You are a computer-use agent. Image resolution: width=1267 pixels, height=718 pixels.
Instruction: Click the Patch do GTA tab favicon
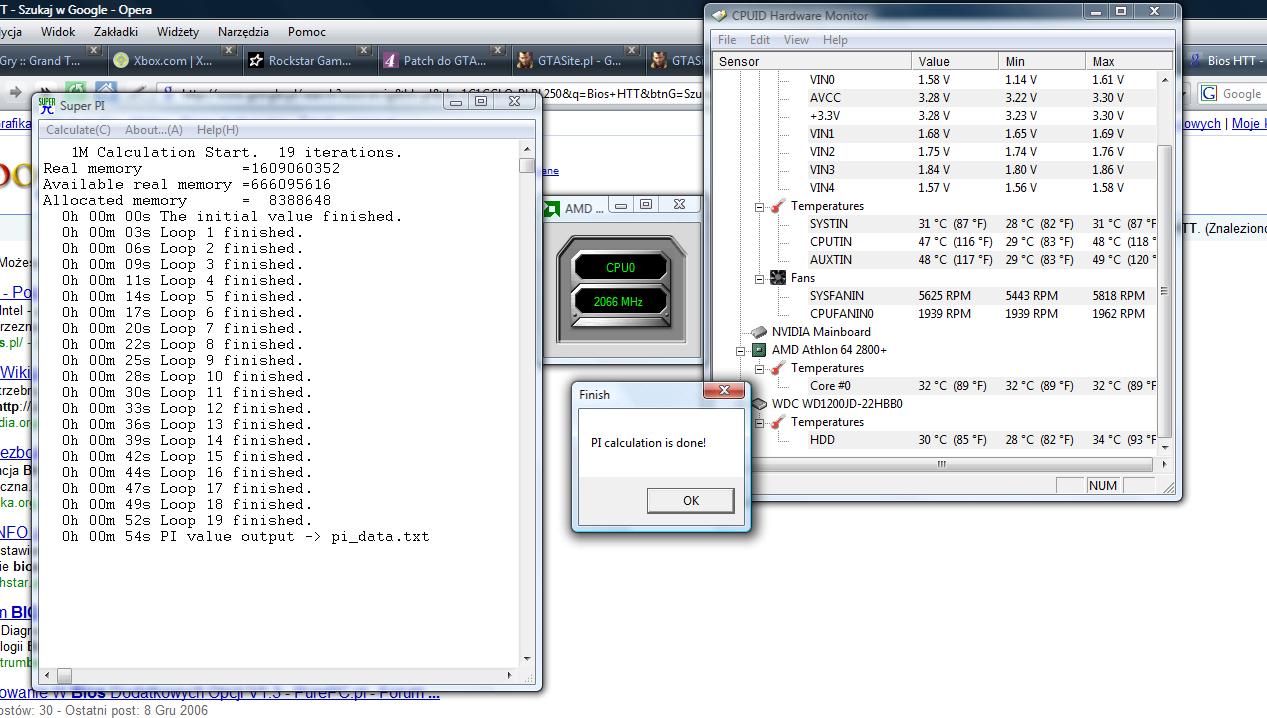point(391,61)
